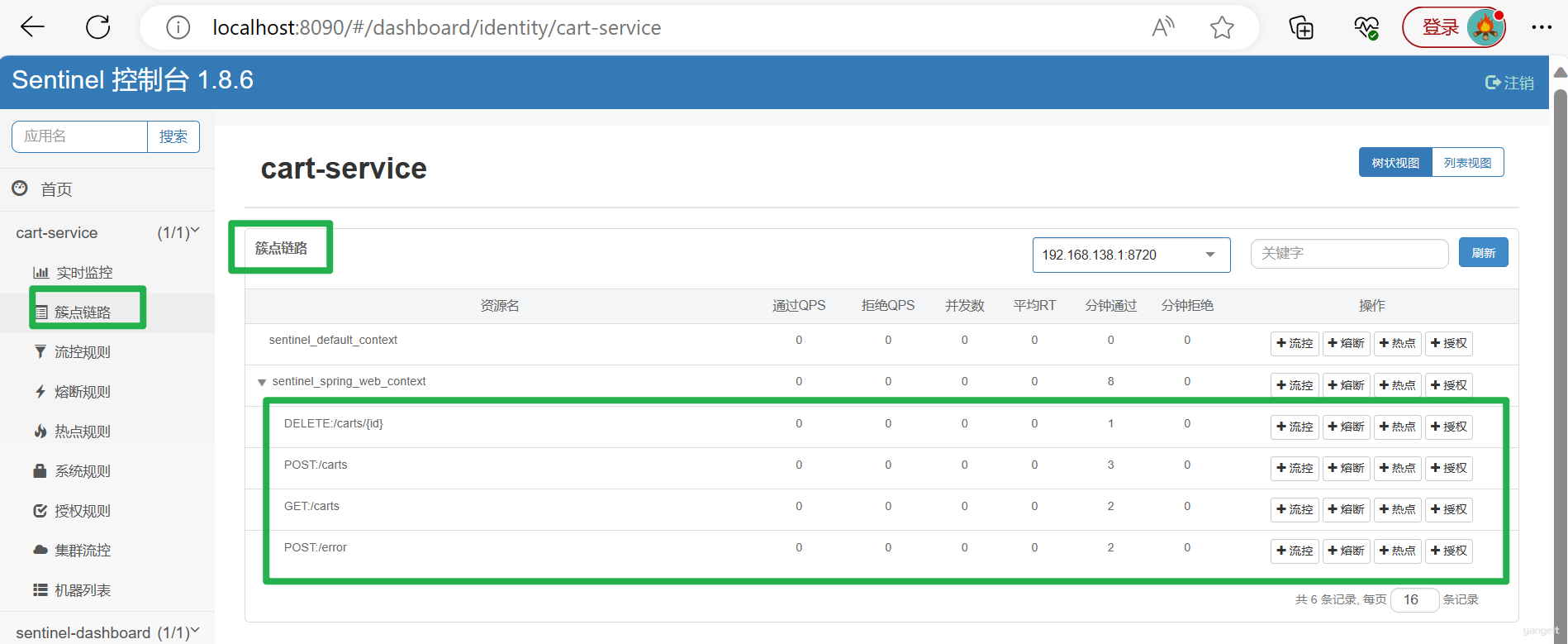Focus the 应用名 search field
Screen dimensions: 1568x644
pos(80,136)
